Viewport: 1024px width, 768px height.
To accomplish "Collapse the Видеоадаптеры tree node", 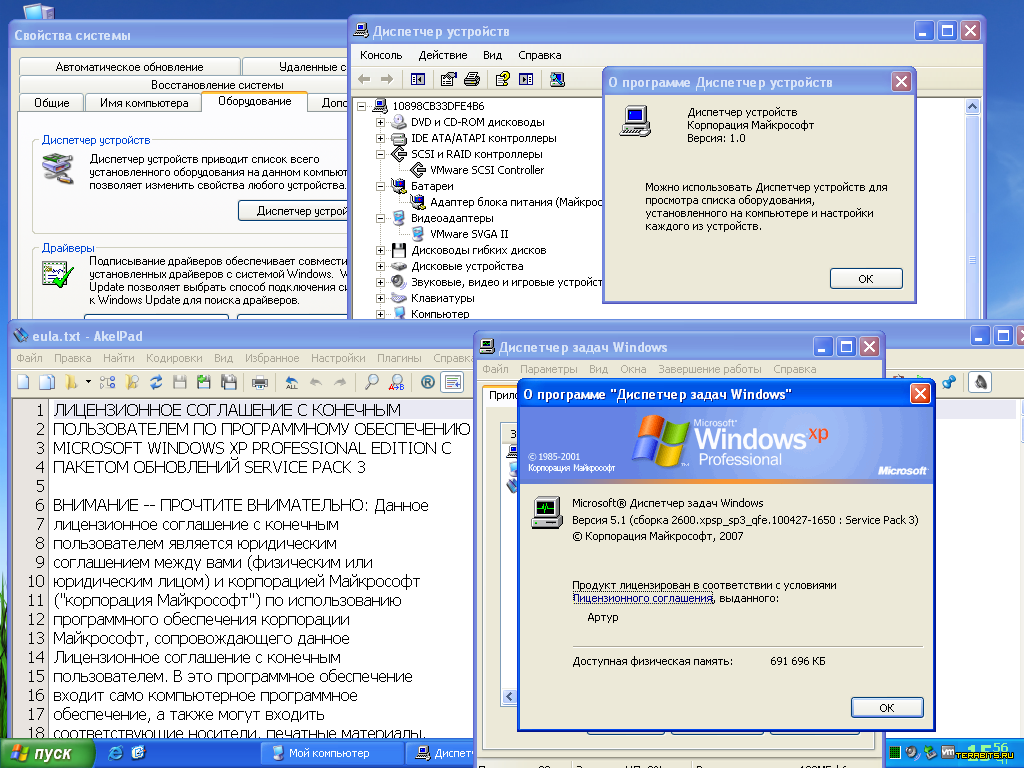I will [381, 218].
